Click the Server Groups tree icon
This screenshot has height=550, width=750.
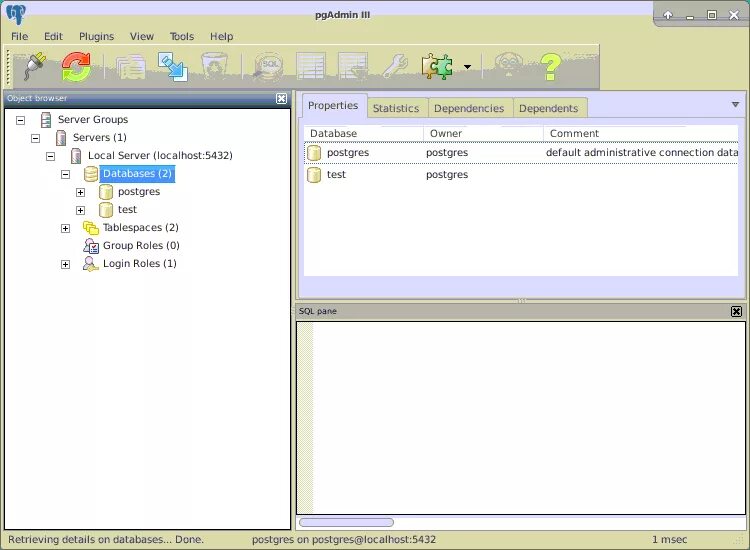click(x=46, y=120)
